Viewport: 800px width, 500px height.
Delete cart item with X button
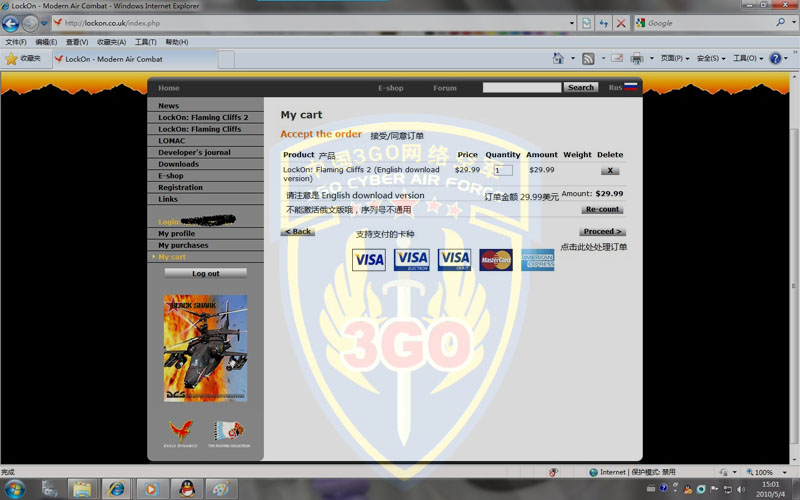point(610,170)
